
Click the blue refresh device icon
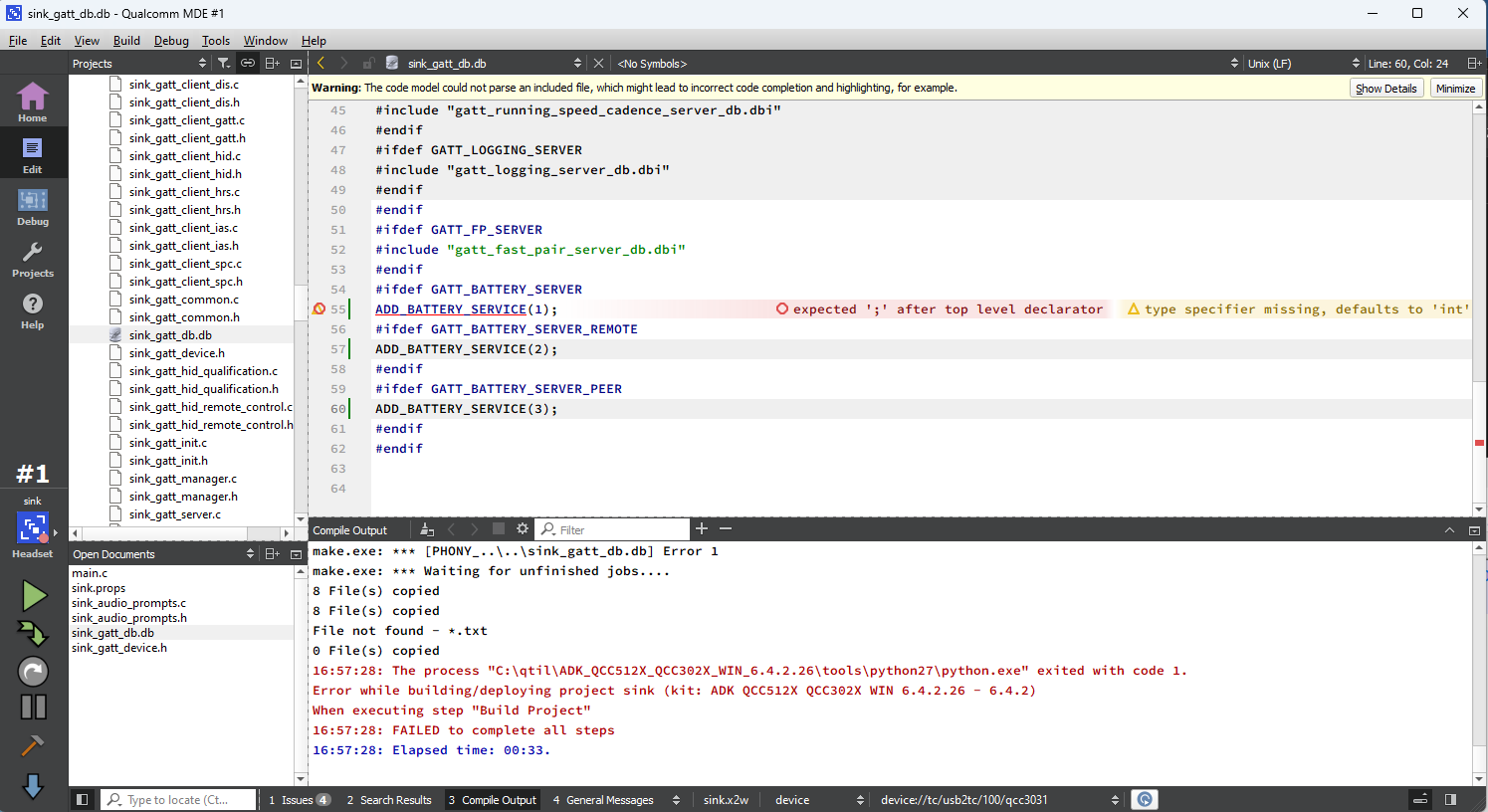pyautogui.click(x=1145, y=799)
